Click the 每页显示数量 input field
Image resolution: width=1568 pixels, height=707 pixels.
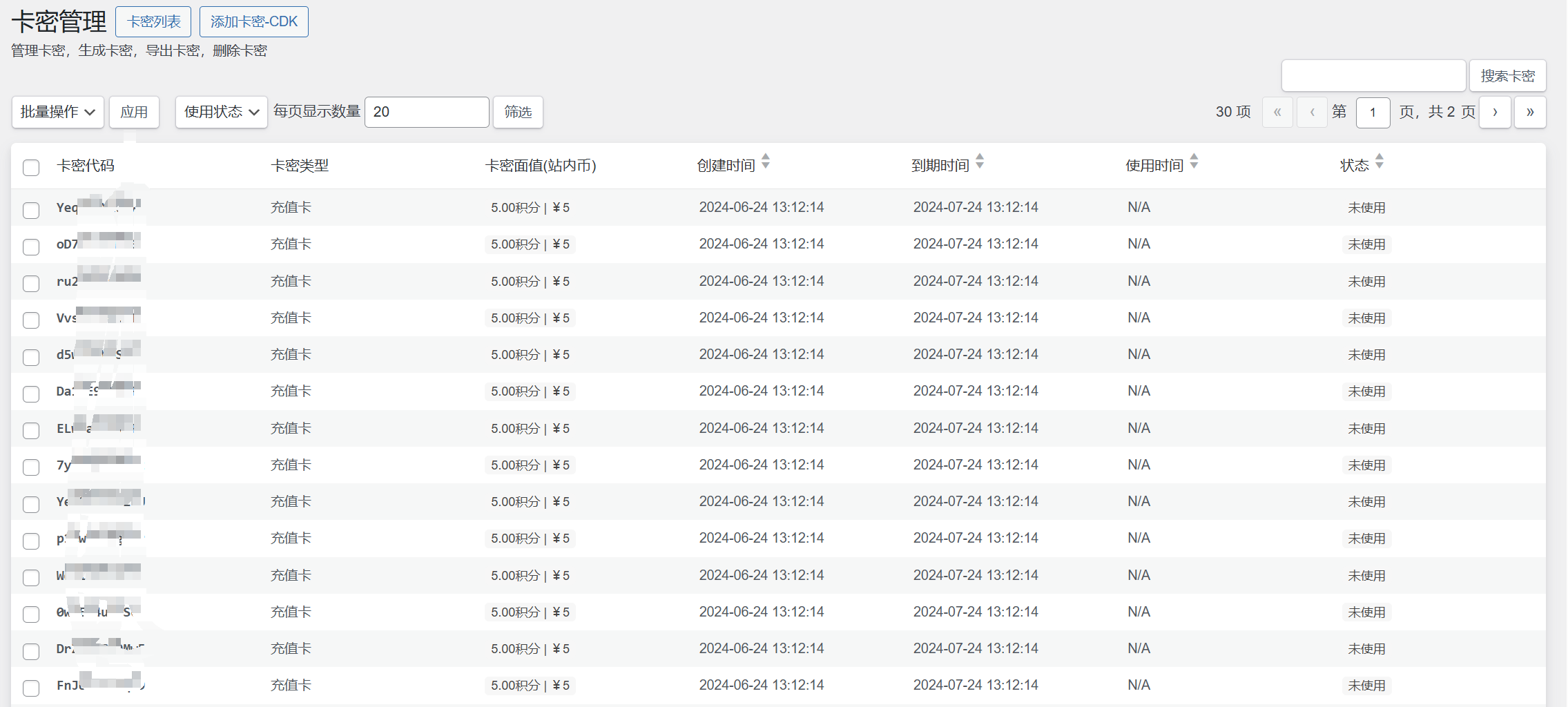tap(427, 112)
